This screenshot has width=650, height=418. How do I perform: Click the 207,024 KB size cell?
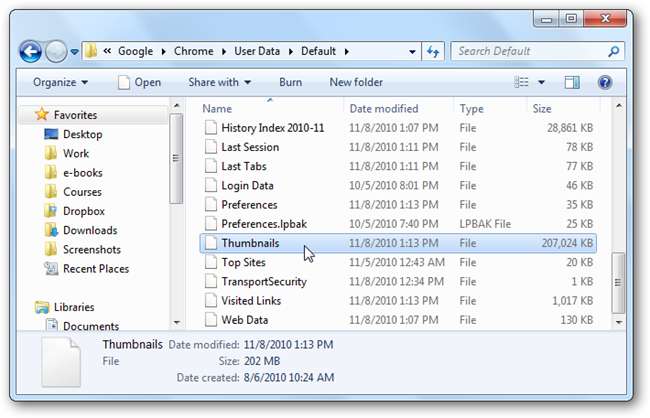[x=567, y=243]
